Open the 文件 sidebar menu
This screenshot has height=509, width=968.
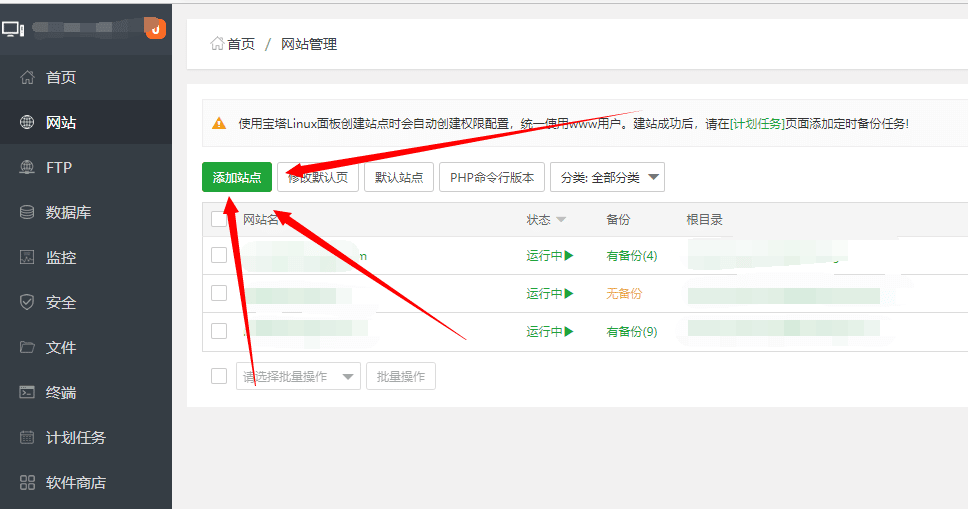[x=86, y=347]
